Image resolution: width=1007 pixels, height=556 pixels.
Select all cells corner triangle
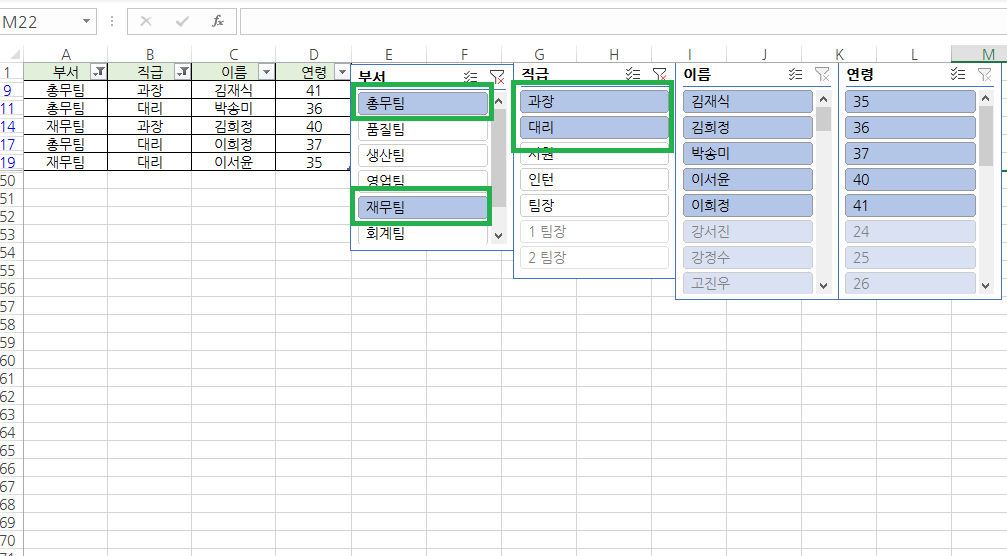coord(14,55)
